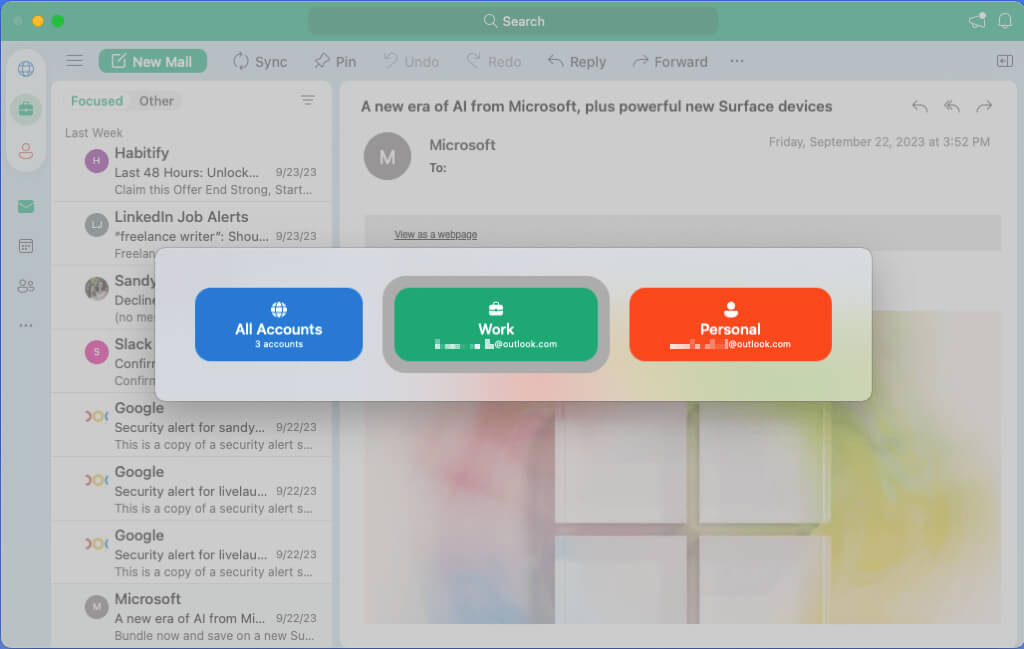Screen dimensions: 1024x649
Task: Click the Slack sender avatar
Action: tap(97, 352)
